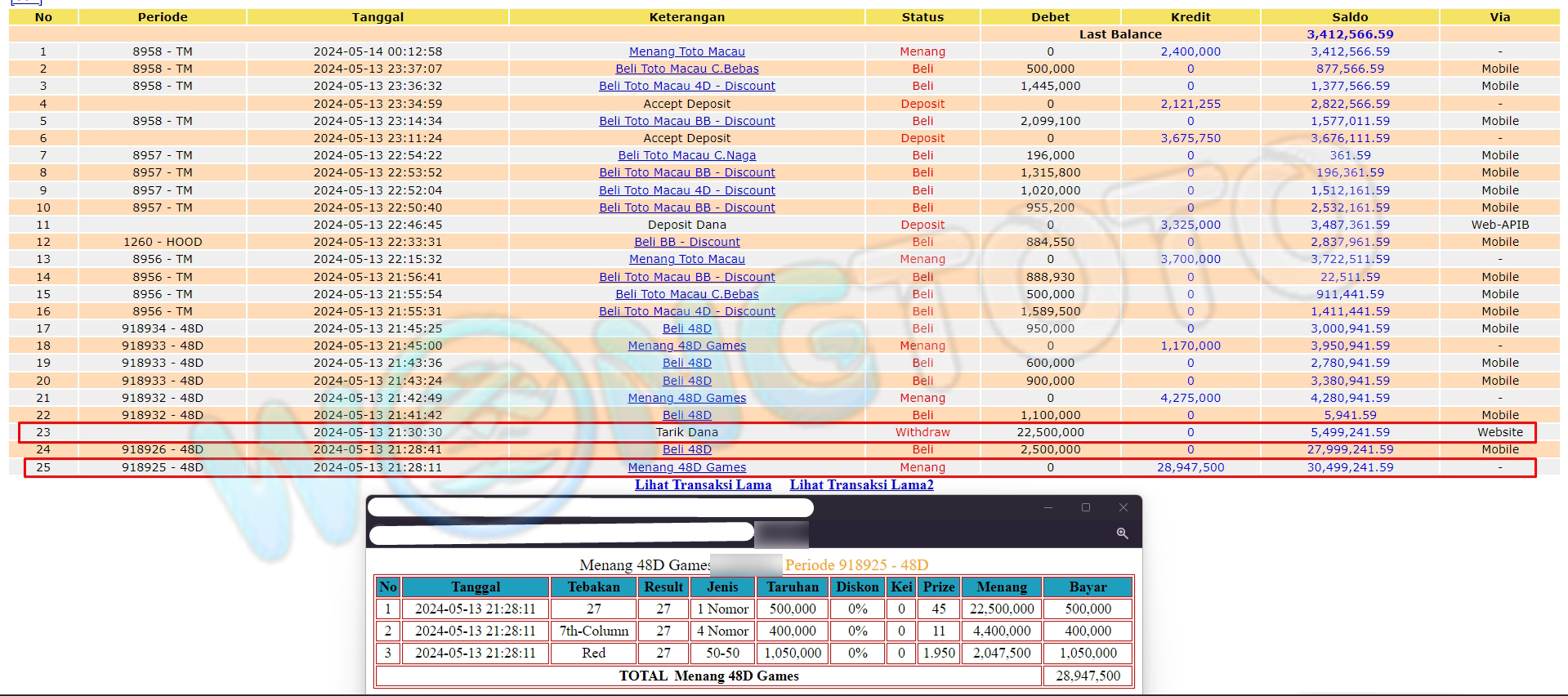Open Menang 48D Games link for period 918925

[x=686, y=467]
